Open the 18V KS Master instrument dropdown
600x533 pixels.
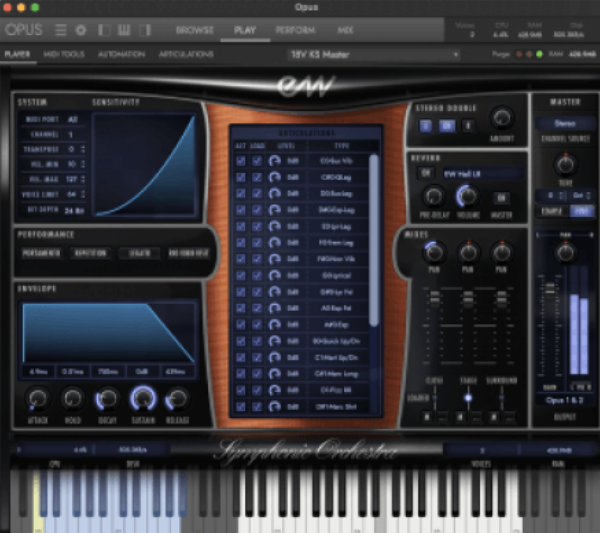374,55
